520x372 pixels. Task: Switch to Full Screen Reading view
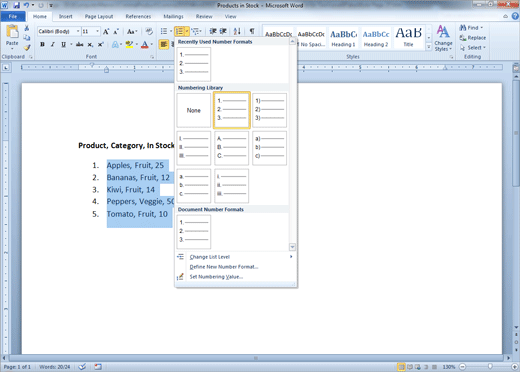[x=410, y=367]
